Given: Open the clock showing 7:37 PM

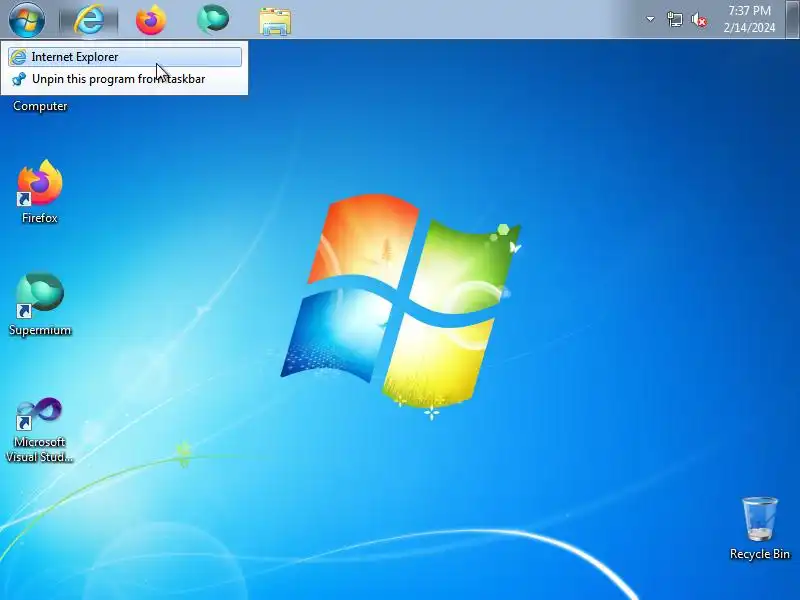Looking at the screenshot, I should point(749,19).
